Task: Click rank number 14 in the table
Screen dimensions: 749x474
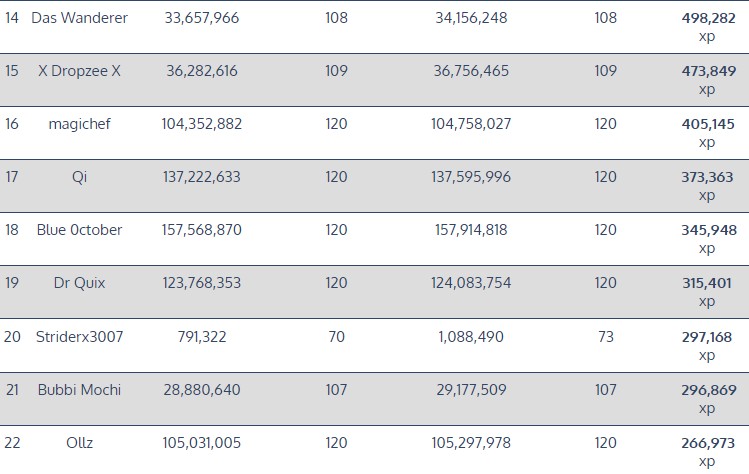Action: coord(12,18)
